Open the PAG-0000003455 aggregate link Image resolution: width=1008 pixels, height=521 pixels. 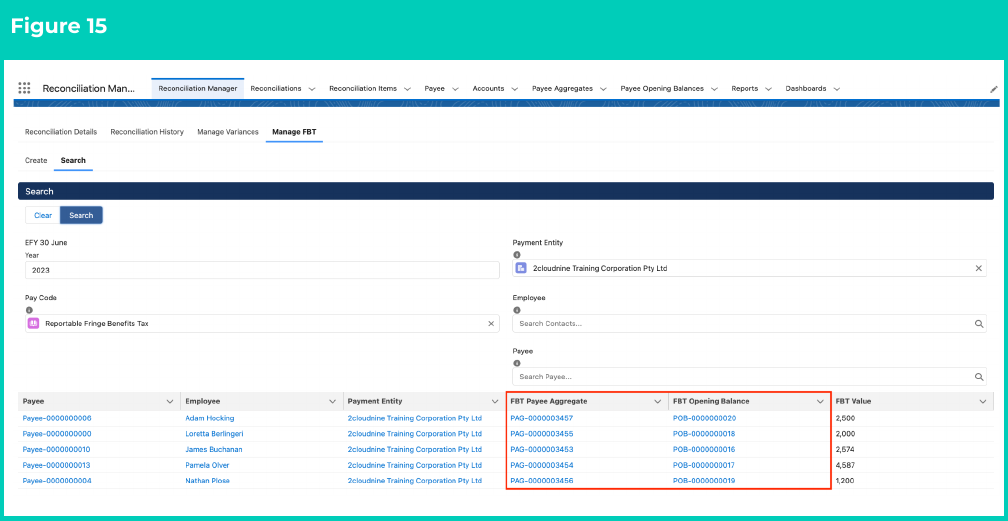pyautogui.click(x=542, y=434)
